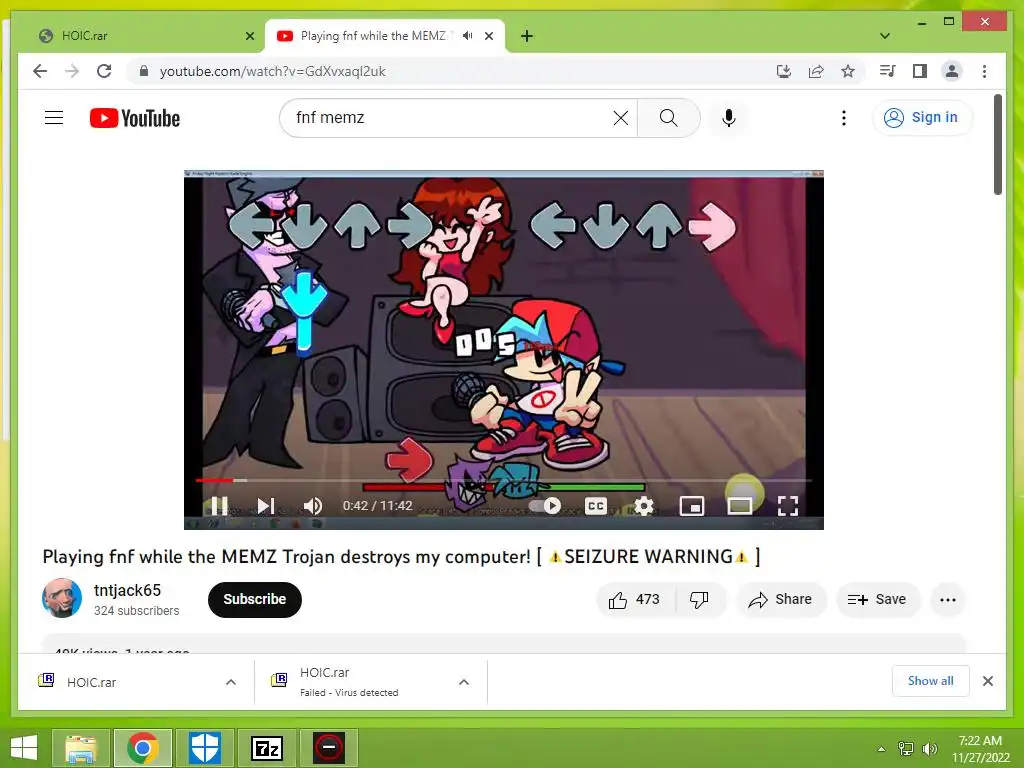Share the video
The width and height of the screenshot is (1024, 768).
[781, 600]
